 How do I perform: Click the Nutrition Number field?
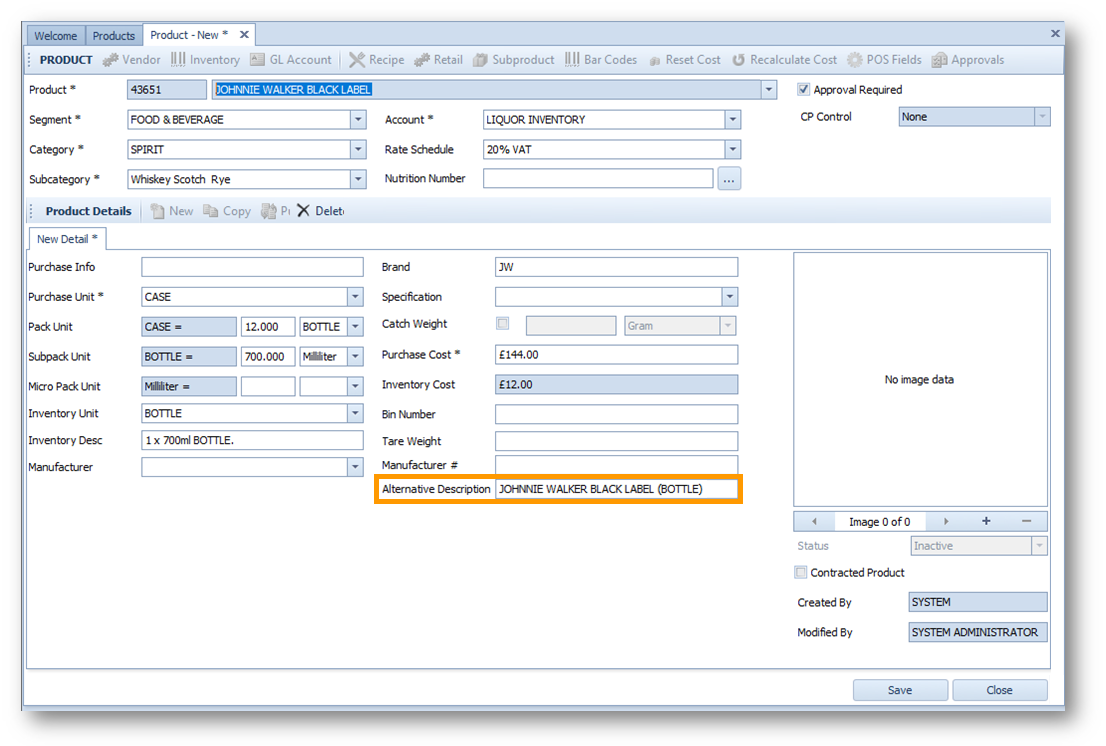(x=598, y=178)
